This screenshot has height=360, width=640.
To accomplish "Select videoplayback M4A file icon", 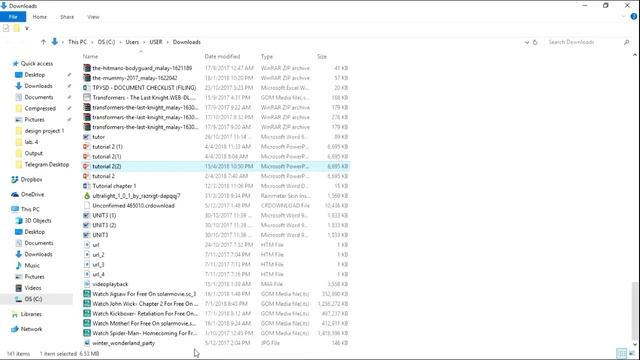I will [87, 284].
